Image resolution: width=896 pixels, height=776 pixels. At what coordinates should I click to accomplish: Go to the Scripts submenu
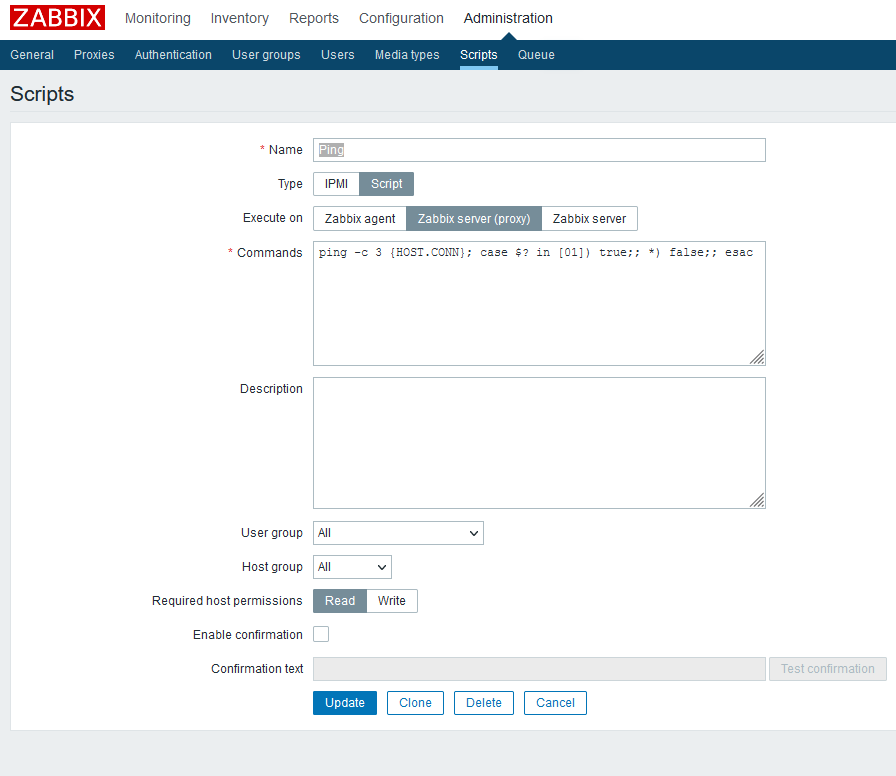click(x=479, y=55)
